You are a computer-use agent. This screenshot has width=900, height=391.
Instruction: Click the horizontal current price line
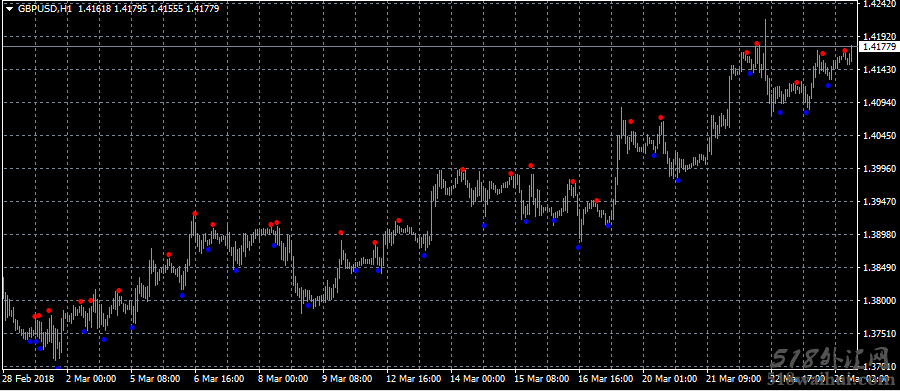point(429,47)
